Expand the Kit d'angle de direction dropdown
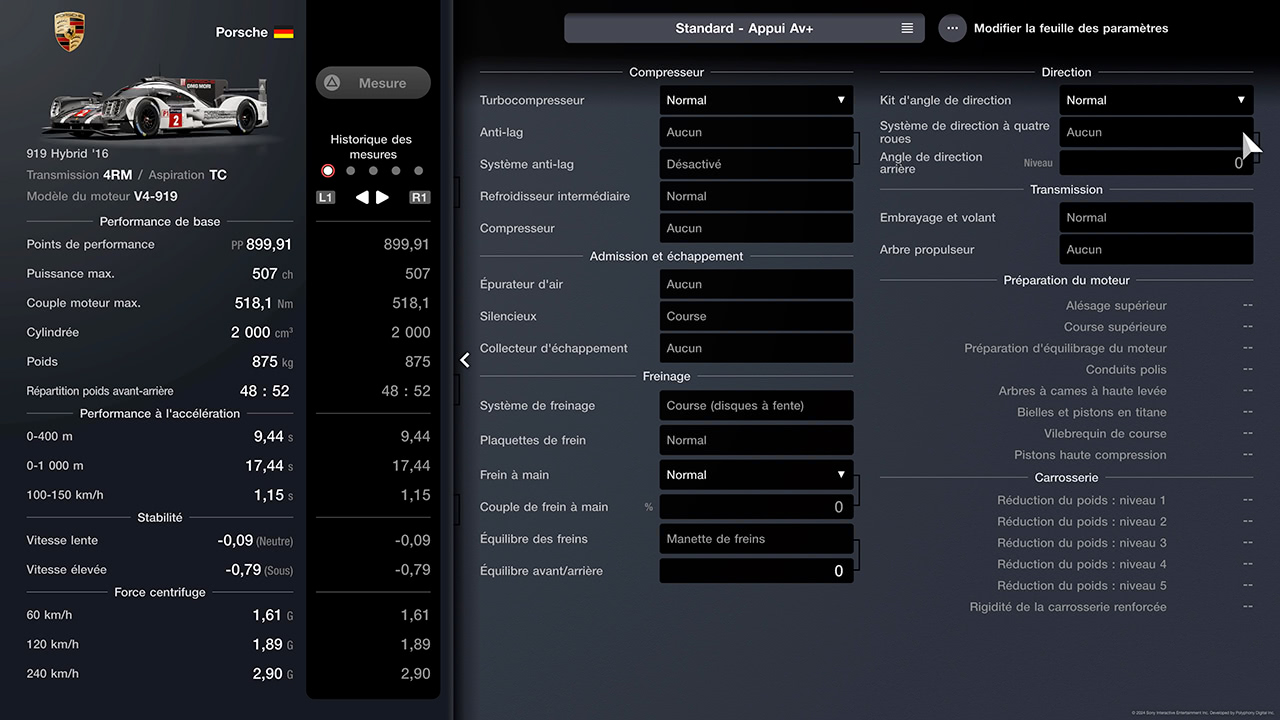The image size is (1280, 720). (x=1156, y=100)
